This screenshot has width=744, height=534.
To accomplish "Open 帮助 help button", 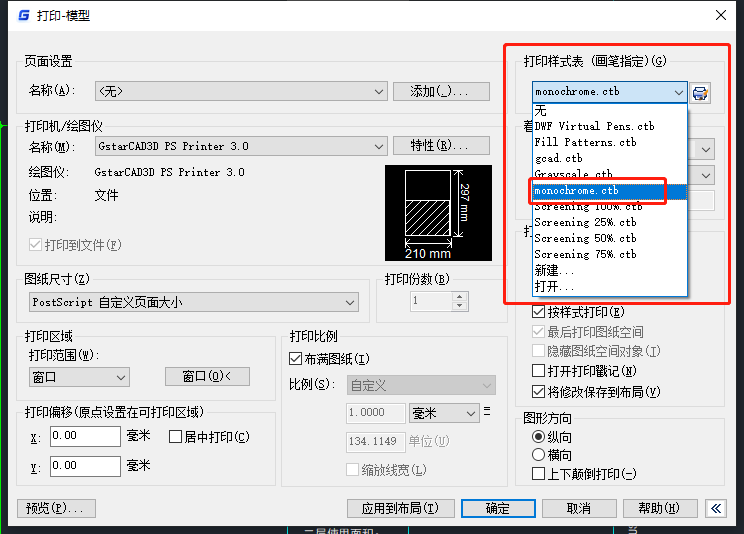I will pos(660,508).
